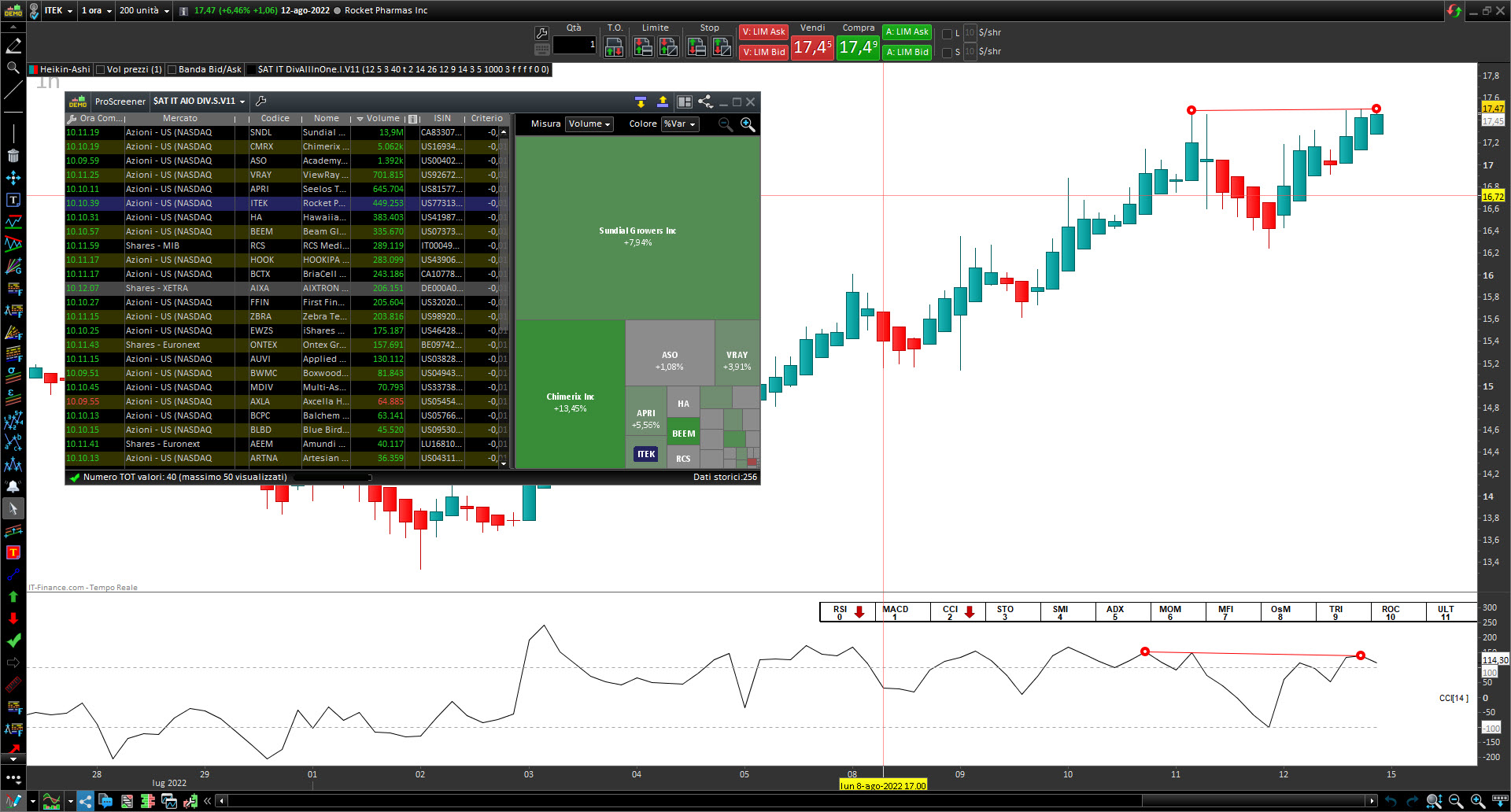Click the red down arrow tool
This screenshot has width=1511, height=812.
coord(13,618)
